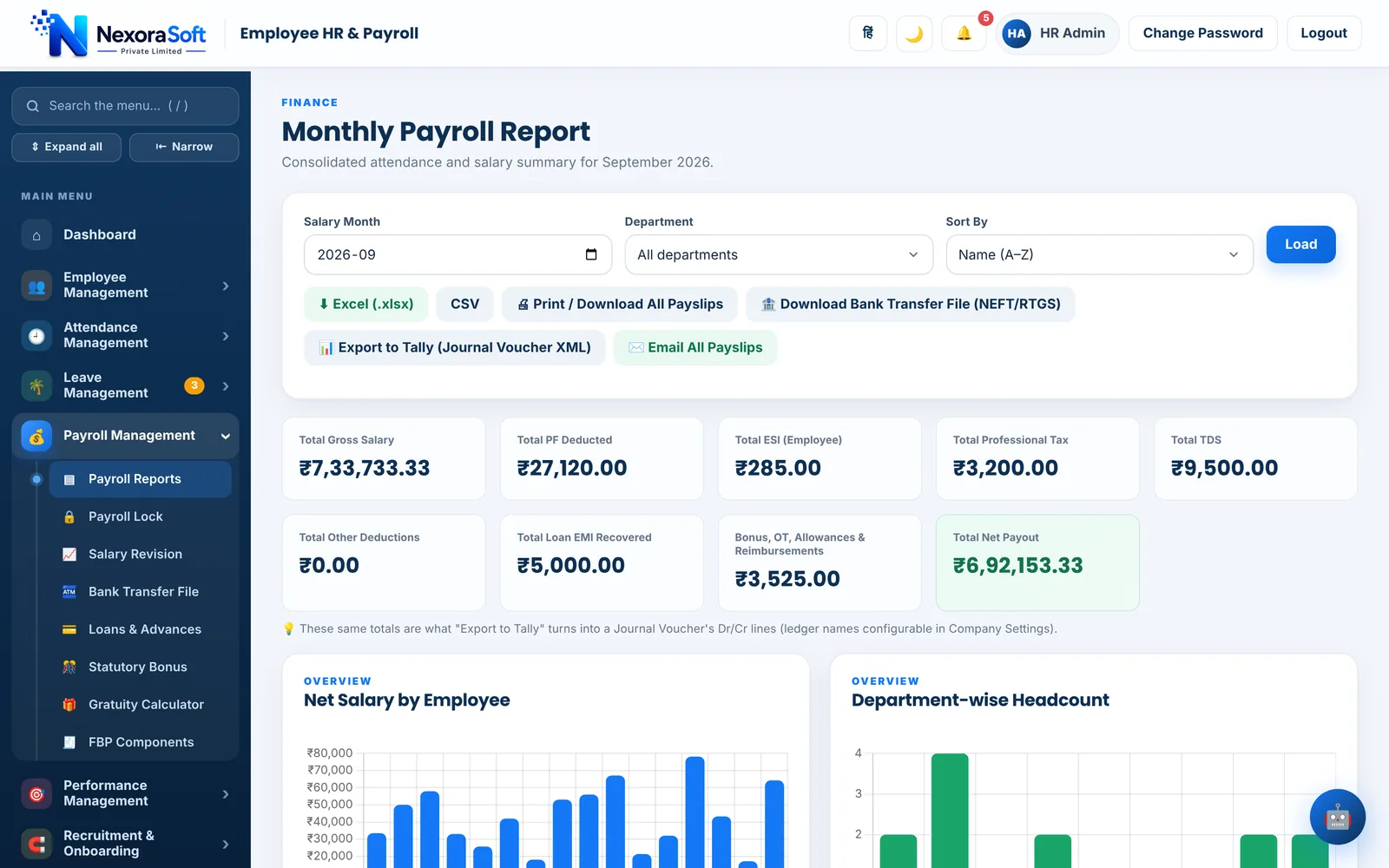Go to Dashboard menu item
Image resolution: width=1389 pixels, height=868 pixels.
[125, 234]
